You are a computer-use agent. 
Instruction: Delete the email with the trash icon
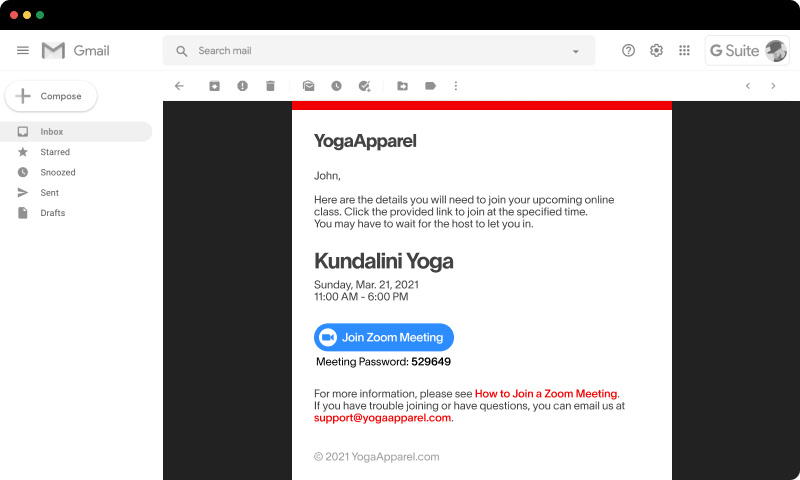pos(270,86)
